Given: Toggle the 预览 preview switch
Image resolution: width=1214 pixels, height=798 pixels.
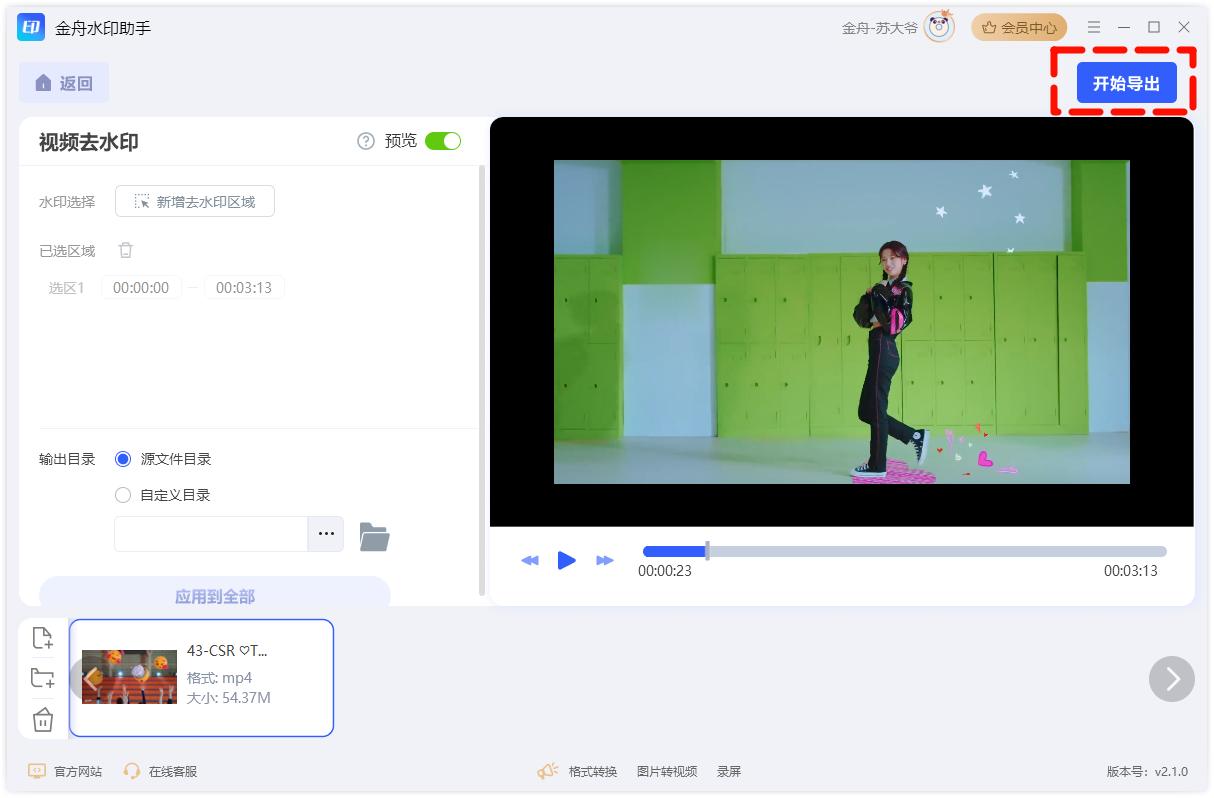Looking at the screenshot, I should tap(442, 141).
